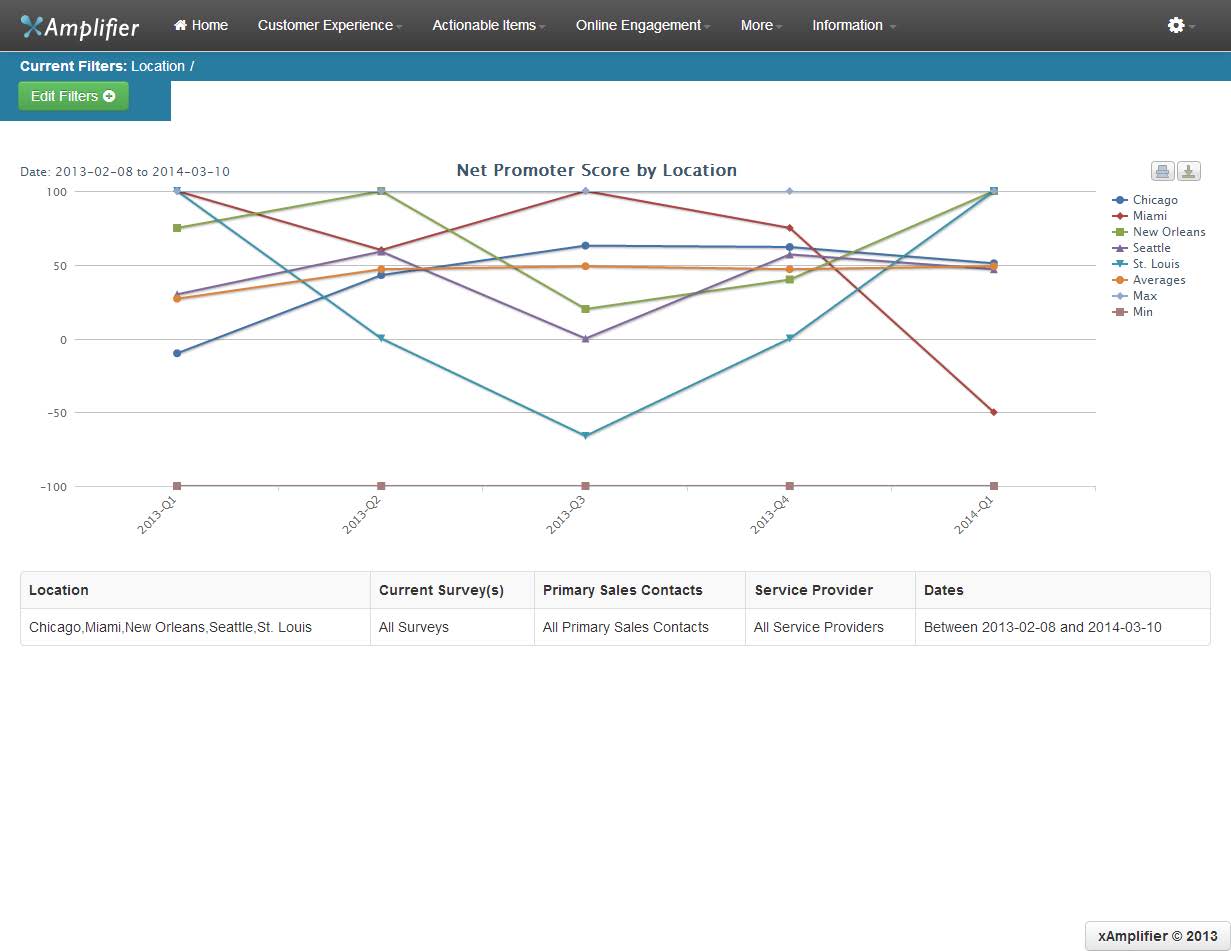The height and width of the screenshot is (951, 1231).
Task: Toggle the Chicago series in legend
Action: pyautogui.click(x=1145, y=200)
